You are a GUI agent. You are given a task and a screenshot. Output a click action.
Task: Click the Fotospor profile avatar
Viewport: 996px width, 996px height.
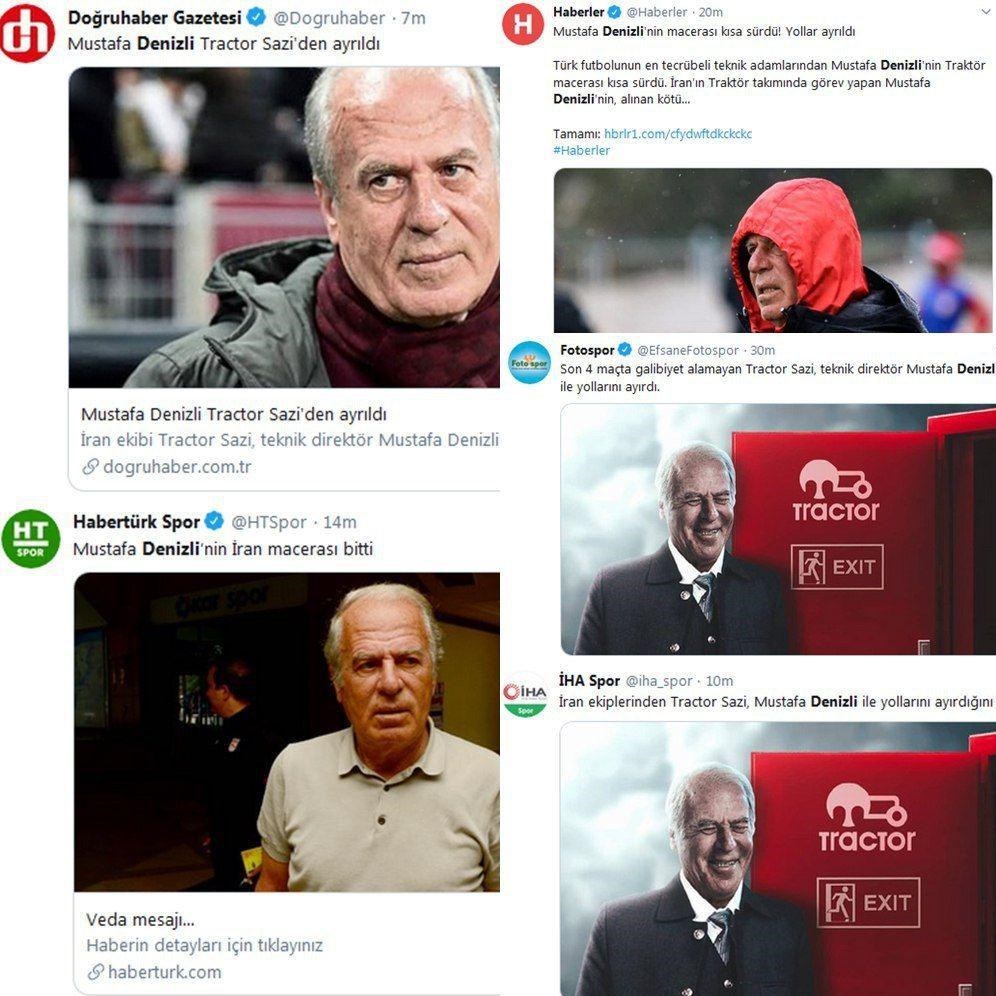point(530,363)
